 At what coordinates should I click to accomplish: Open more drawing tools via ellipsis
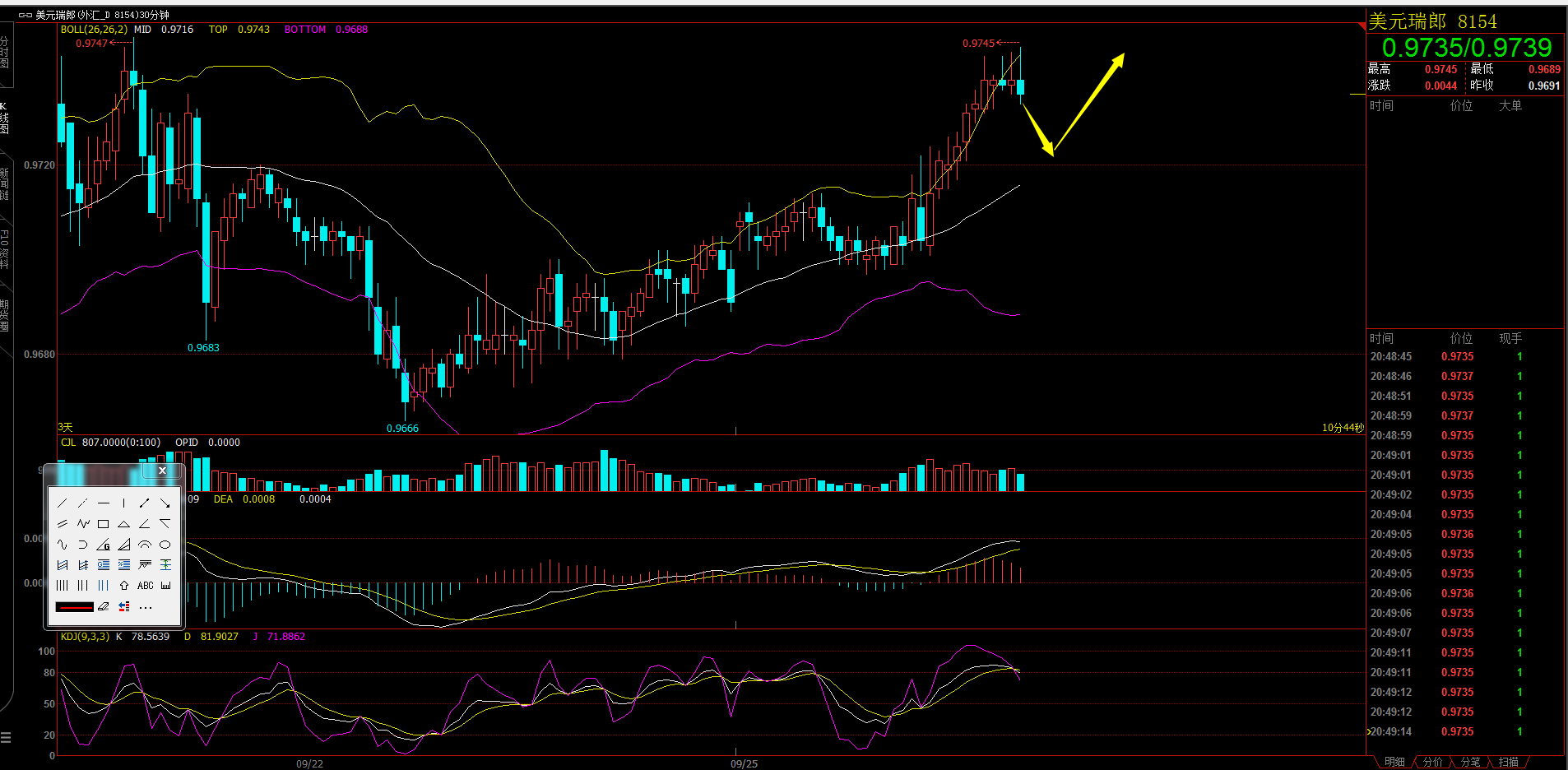coord(146,607)
